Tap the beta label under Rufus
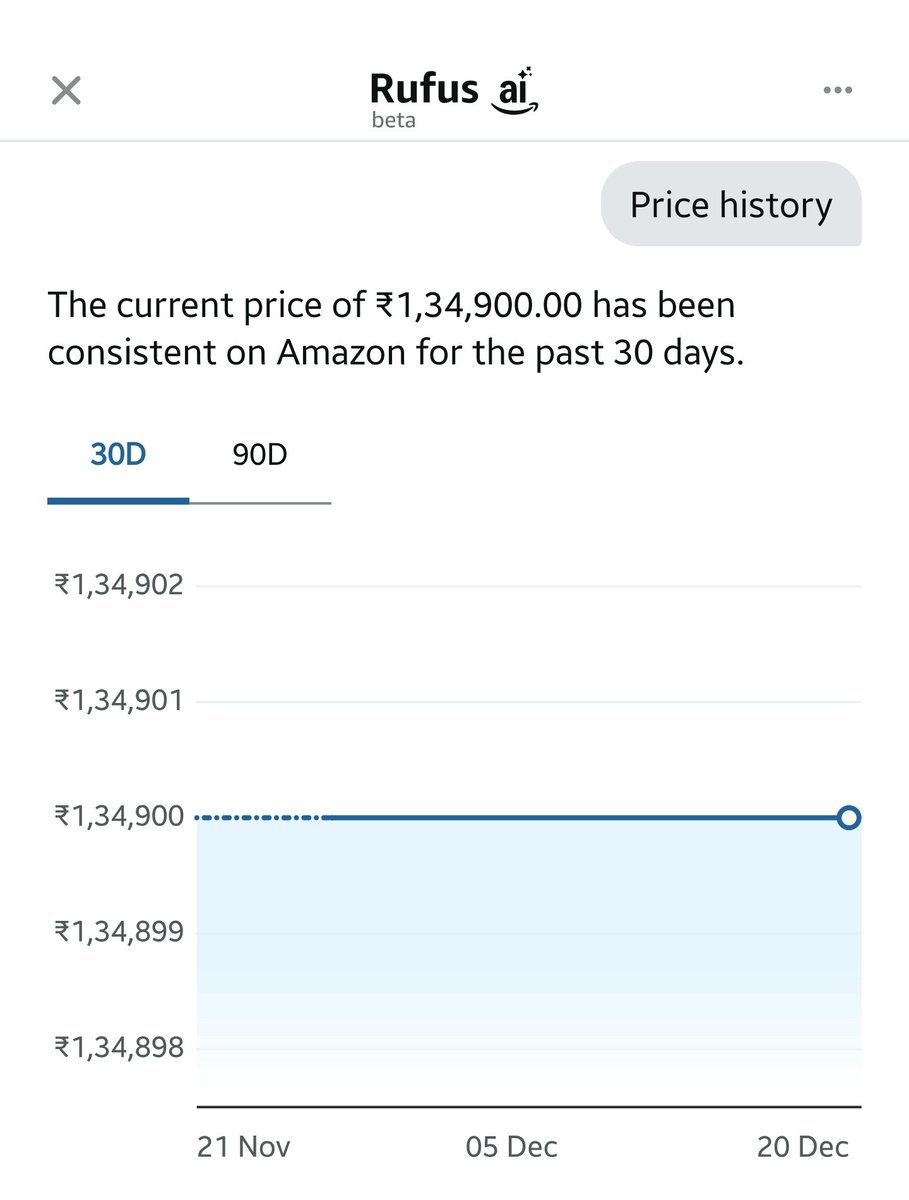Image resolution: width=909 pixels, height=1200 pixels. point(393,121)
